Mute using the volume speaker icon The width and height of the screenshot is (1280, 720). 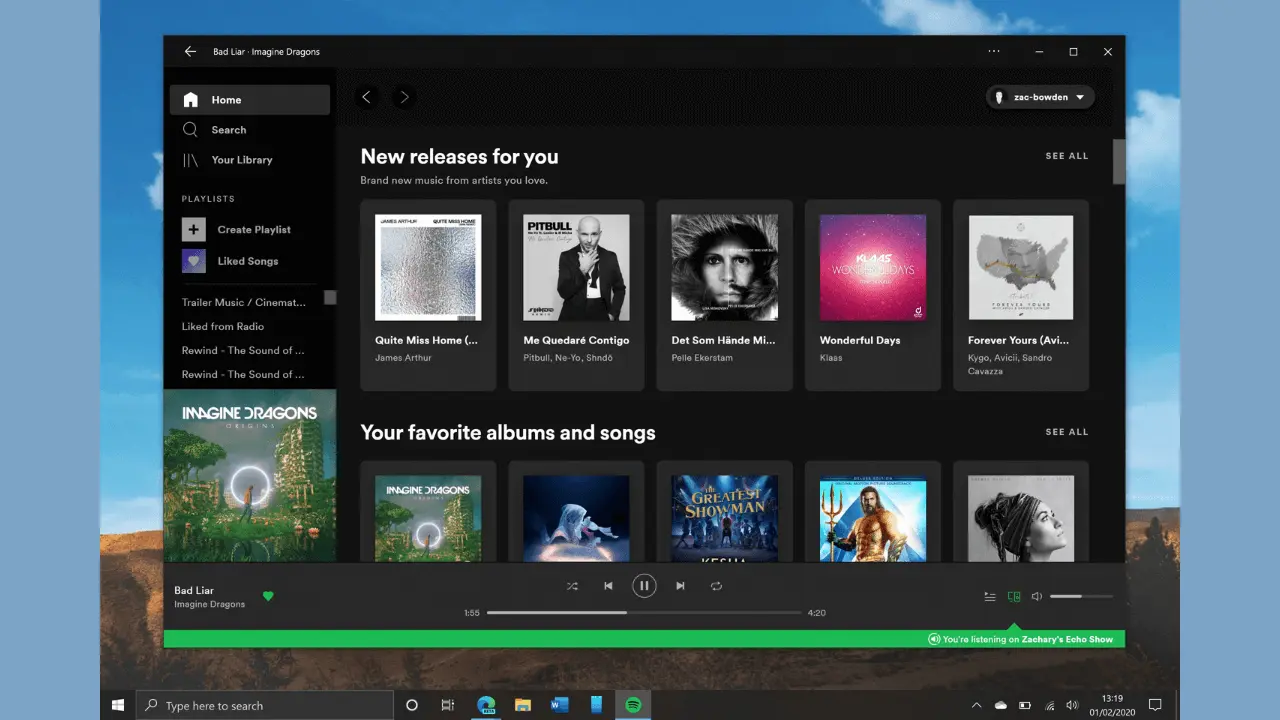pyautogui.click(x=1037, y=596)
